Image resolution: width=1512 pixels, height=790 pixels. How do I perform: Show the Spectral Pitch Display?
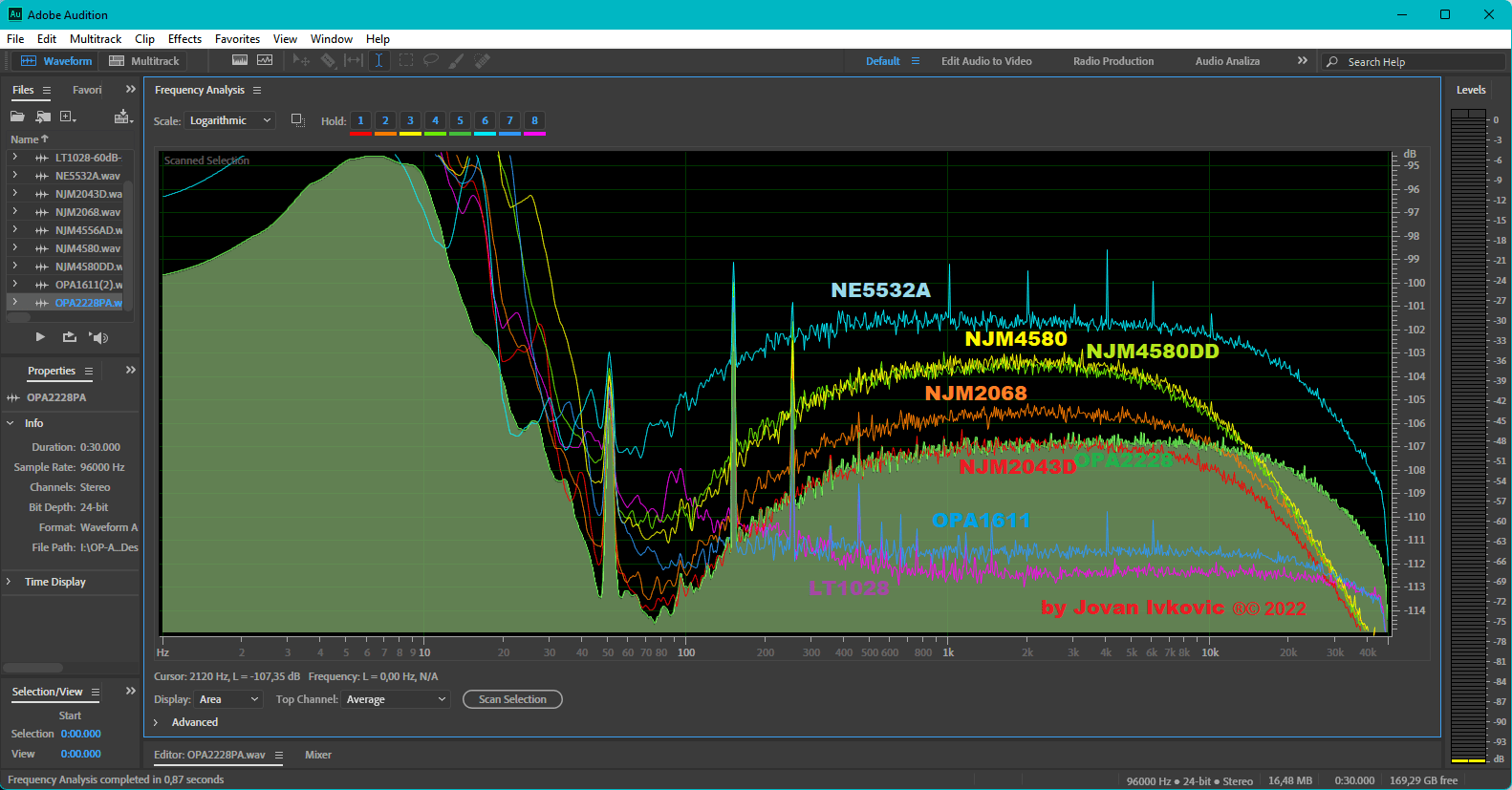[265, 60]
